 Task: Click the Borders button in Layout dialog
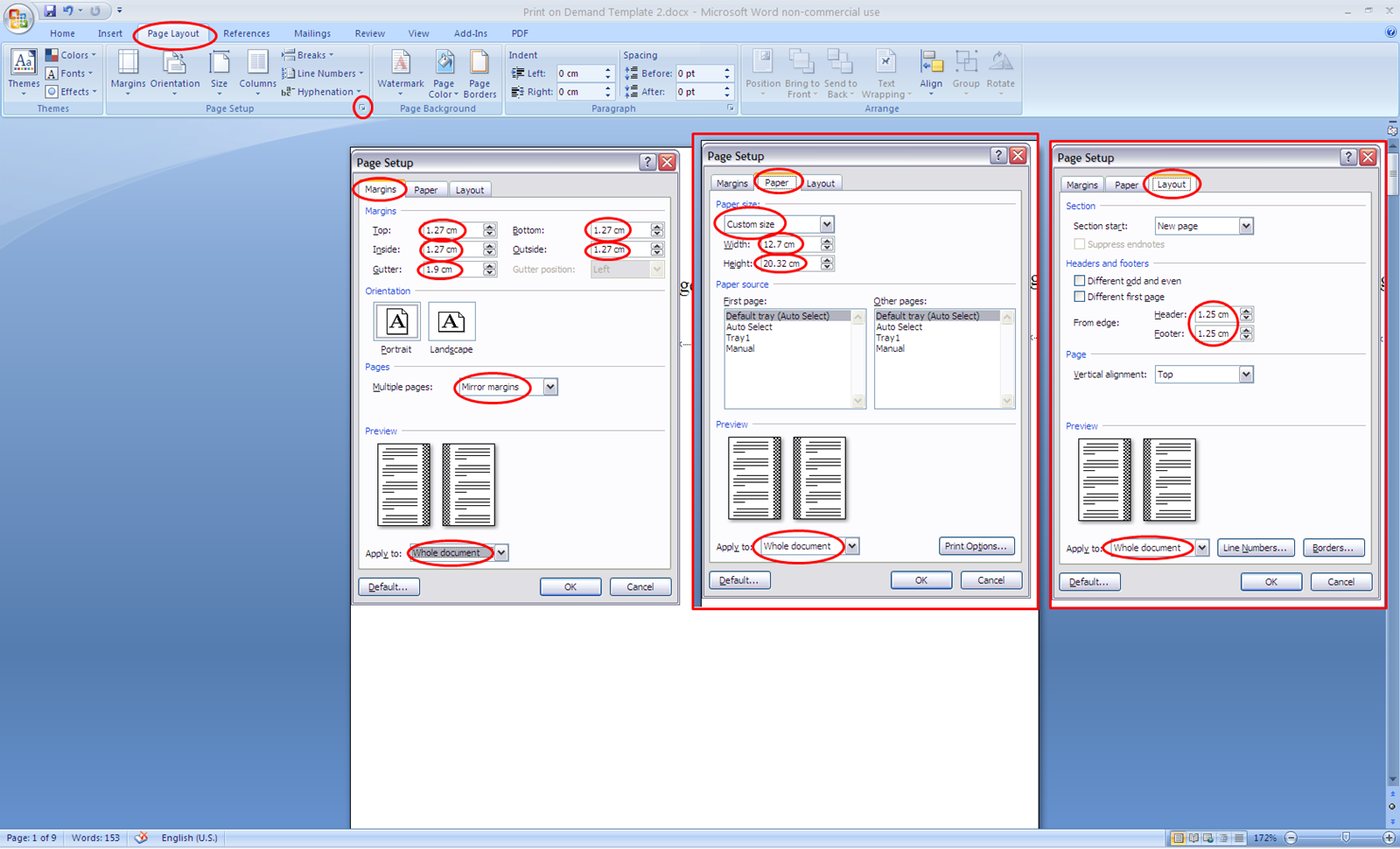1333,547
